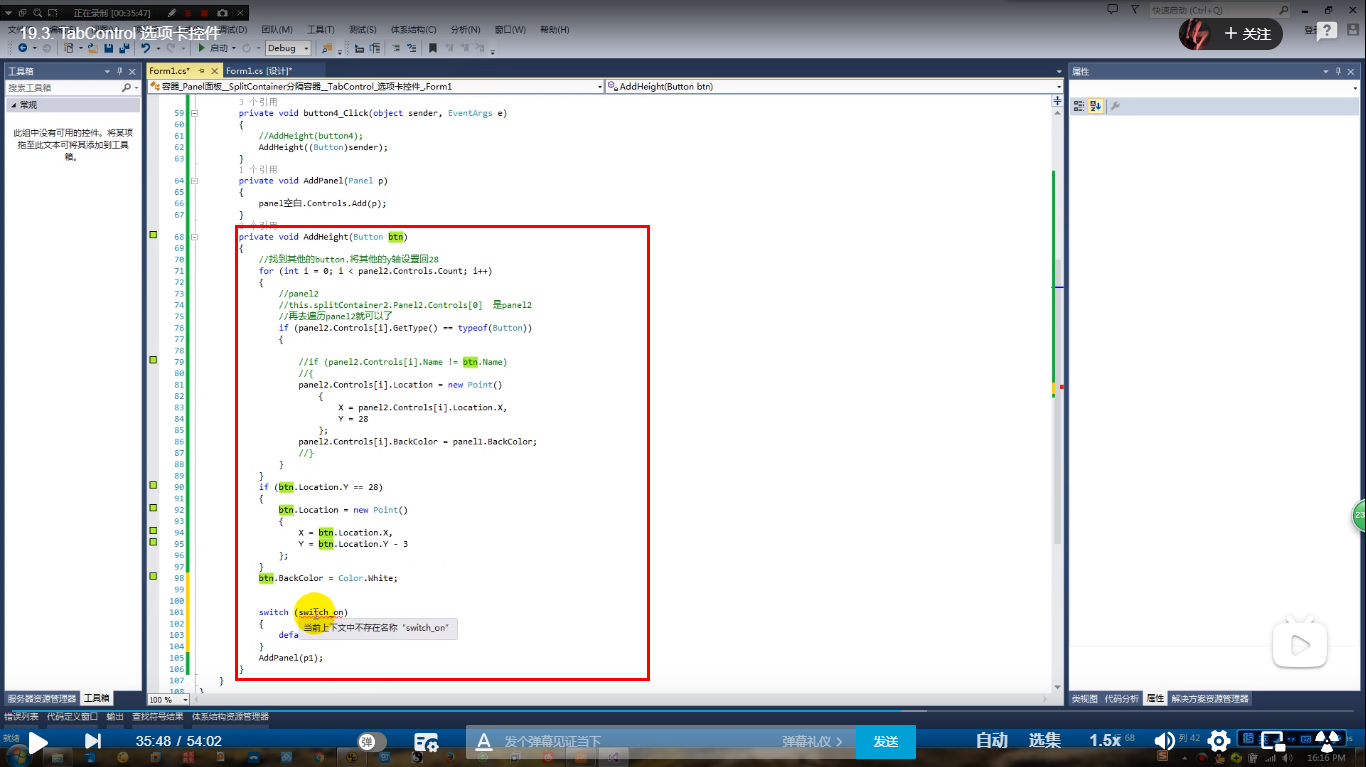Click the volume speaker icon in the player
Screen dimensions: 1366x767
1162,740
